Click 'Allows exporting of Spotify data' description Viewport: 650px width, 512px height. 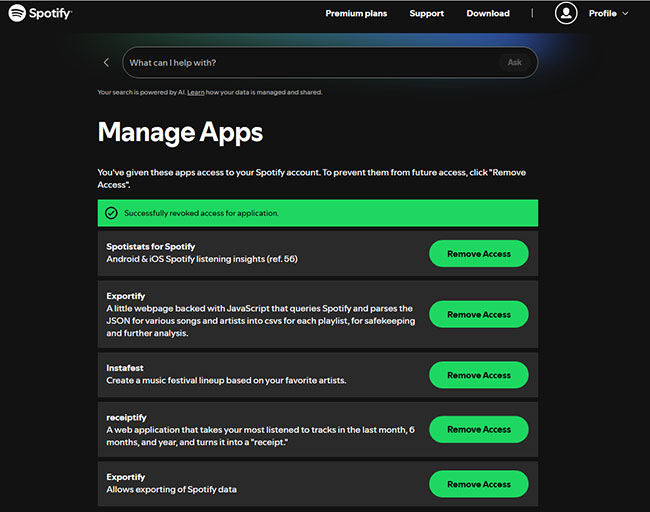pos(172,489)
